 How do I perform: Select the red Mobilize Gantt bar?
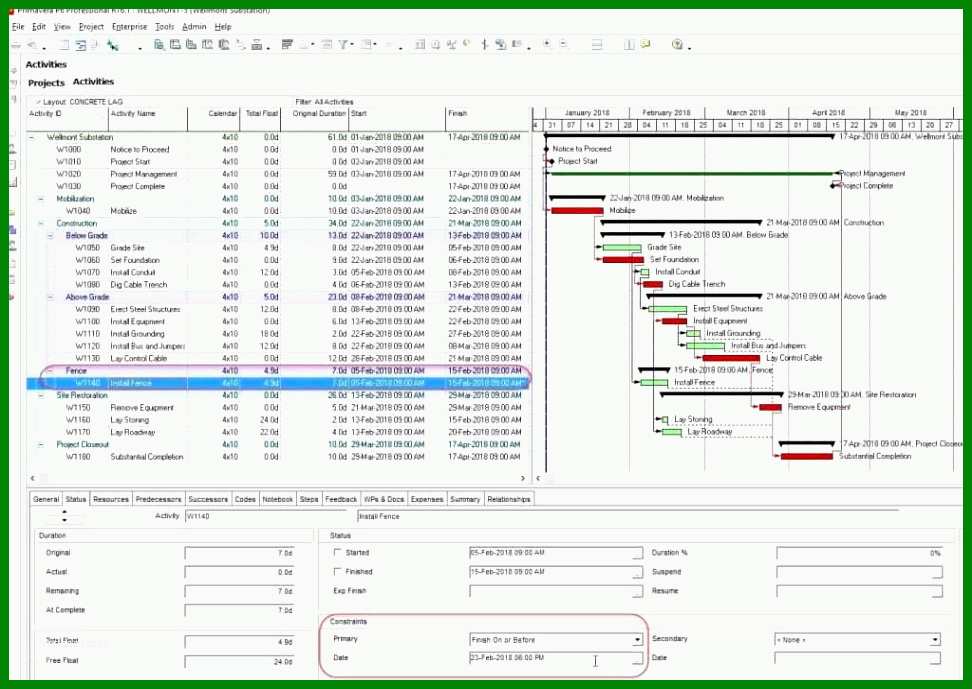coord(577,211)
